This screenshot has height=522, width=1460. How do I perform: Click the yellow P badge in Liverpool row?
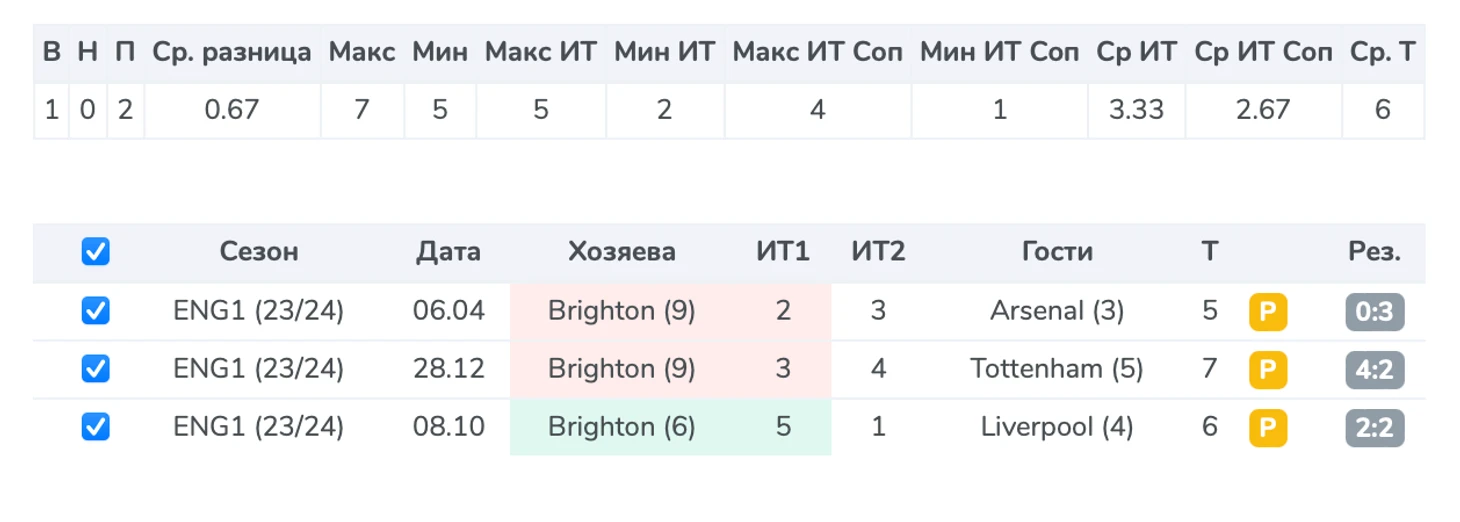(x=1267, y=428)
